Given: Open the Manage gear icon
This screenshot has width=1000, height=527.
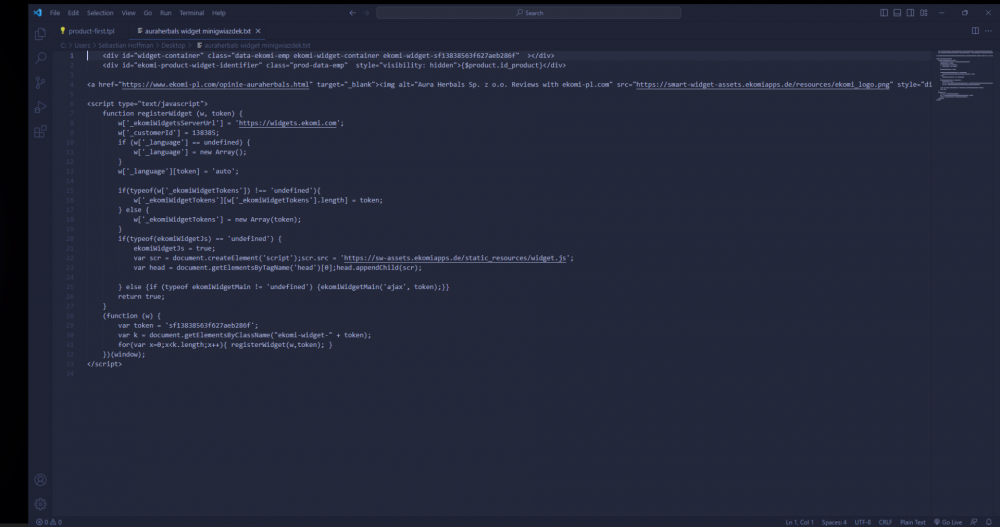Looking at the screenshot, I should tap(40, 504).
